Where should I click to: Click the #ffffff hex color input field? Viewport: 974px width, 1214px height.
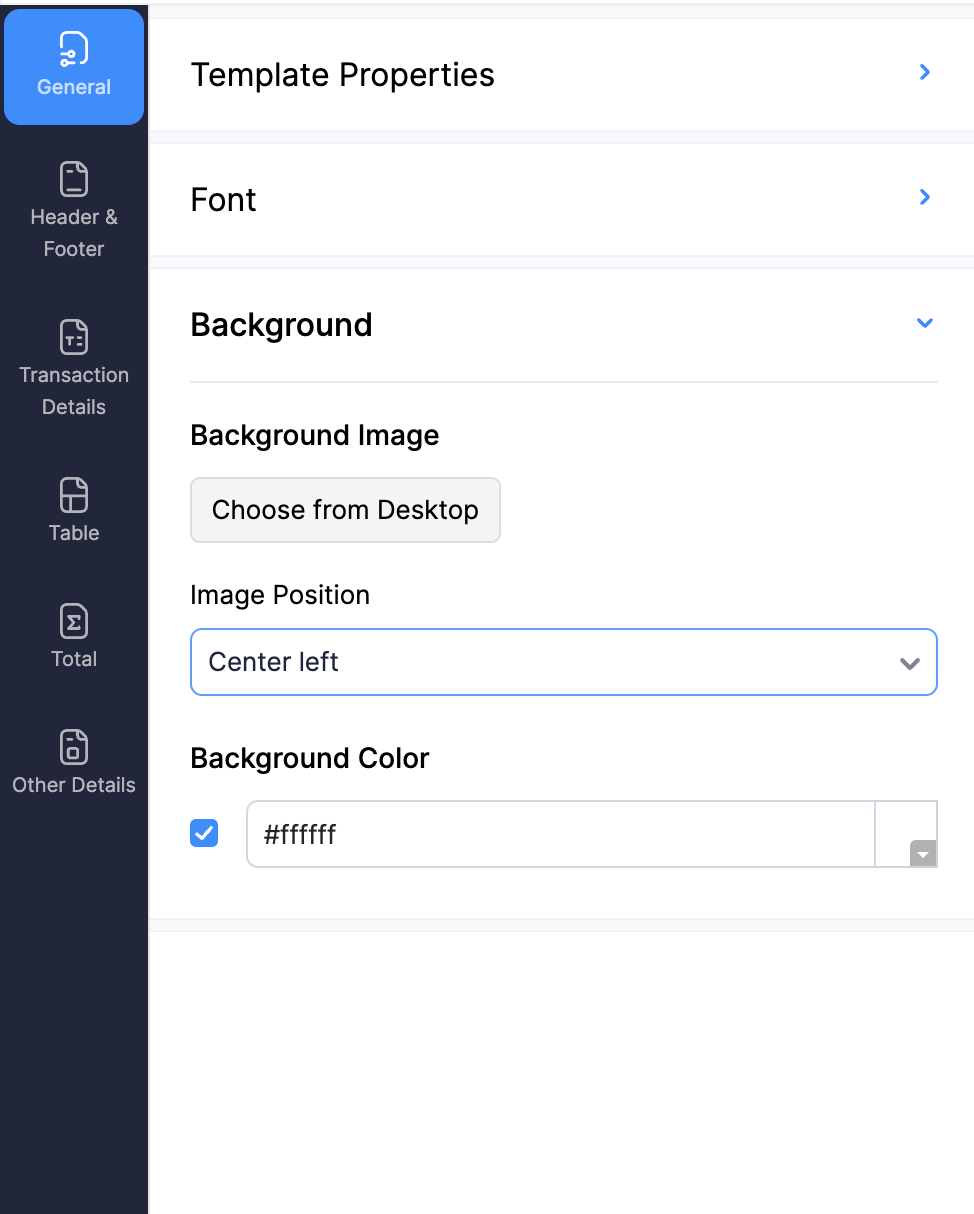point(560,834)
